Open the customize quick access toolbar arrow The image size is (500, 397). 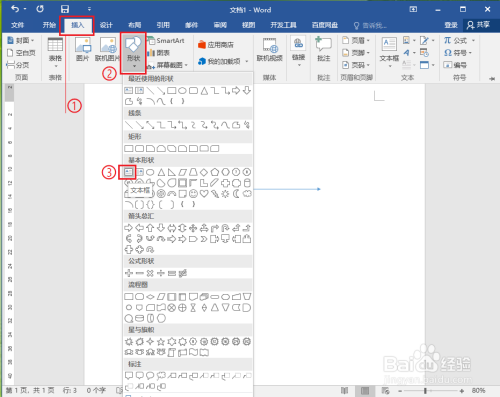[89, 9]
